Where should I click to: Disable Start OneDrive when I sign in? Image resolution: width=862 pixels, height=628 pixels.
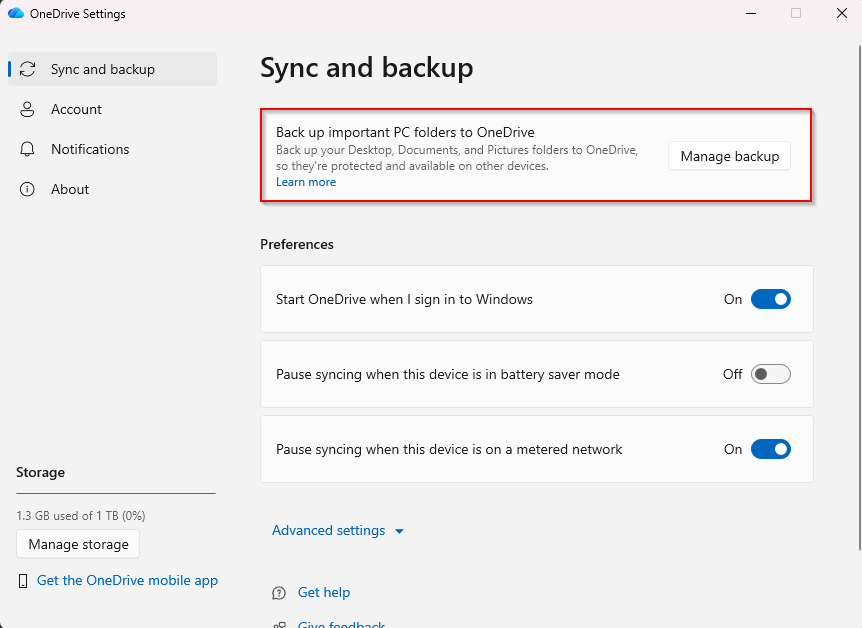click(770, 299)
